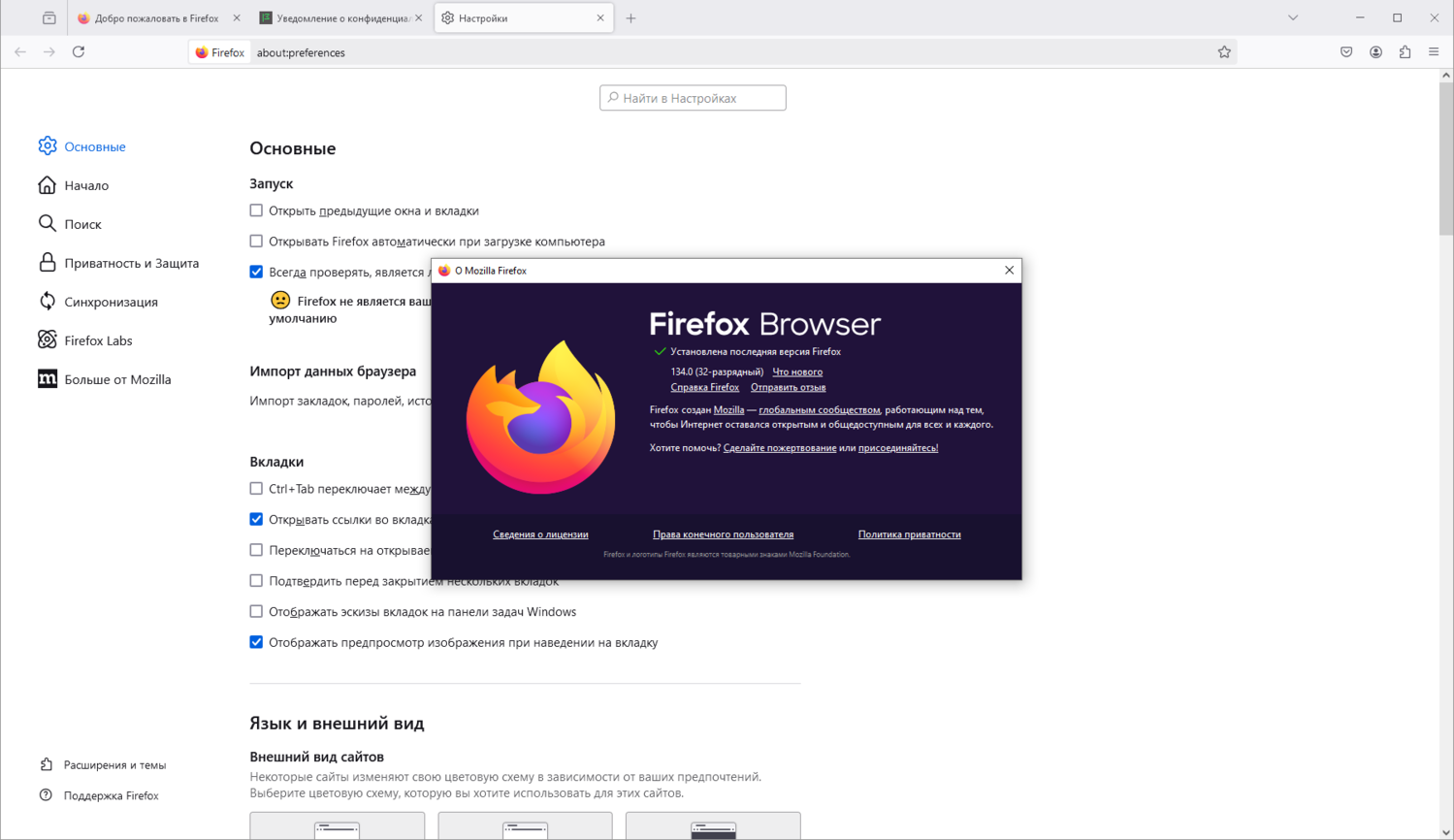Switch to the welcome to Firefox tab
The image size is (1454, 840).
pyautogui.click(x=156, y=18)
